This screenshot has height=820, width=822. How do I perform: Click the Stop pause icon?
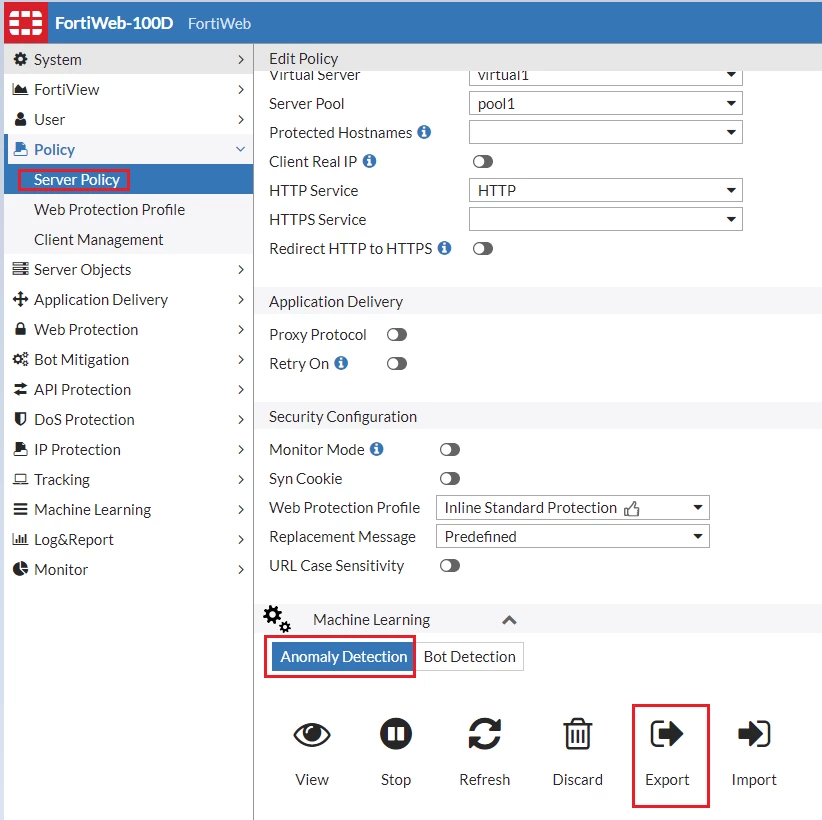tap(396, 733)
